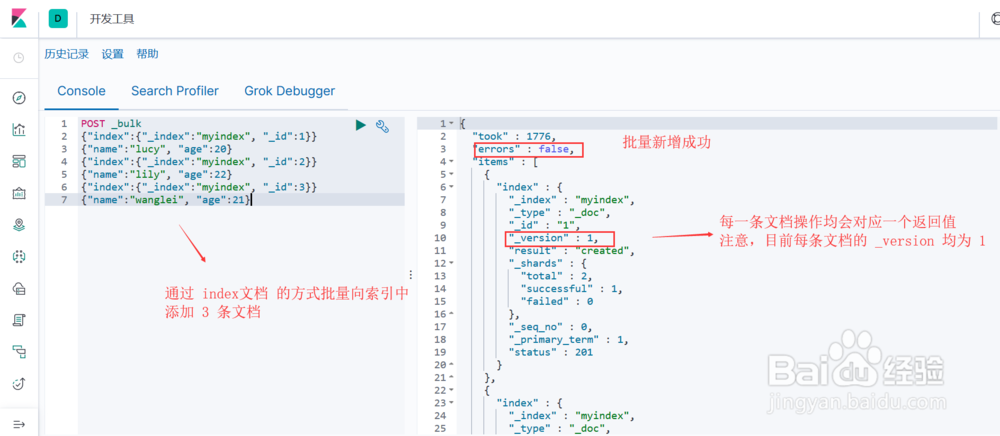Viewport: 1000px width, 436px height.
Task: Collapse fold arrow on response line 22
Action: [x=452, y=390]
